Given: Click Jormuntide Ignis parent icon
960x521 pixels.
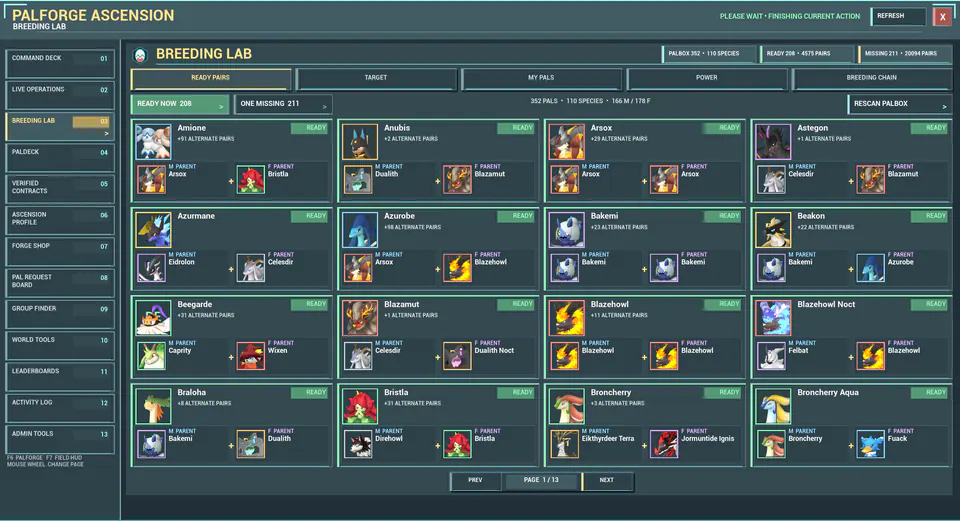Looking at the screenshot, I should pyautogui.click(x=664, y=444).
